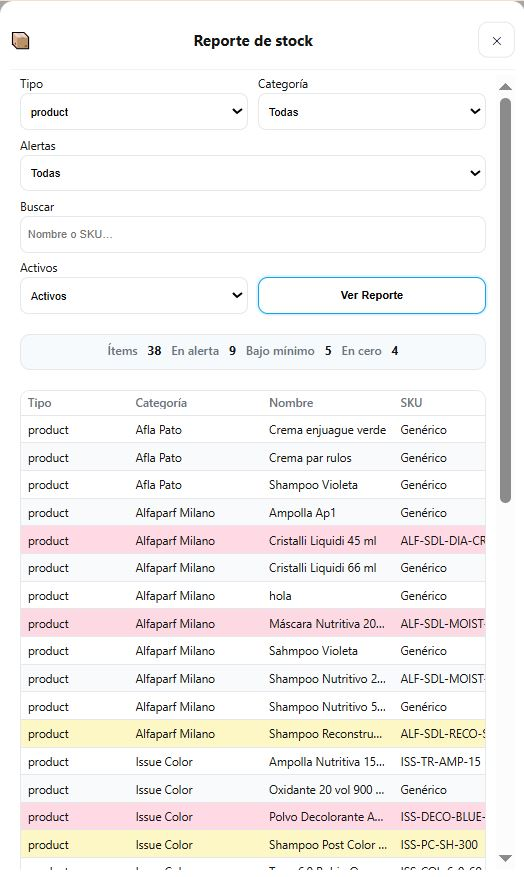Screen dimensions: 524x877
Task: Expand the Activos filter dropdown
Action: pos(134,296)
